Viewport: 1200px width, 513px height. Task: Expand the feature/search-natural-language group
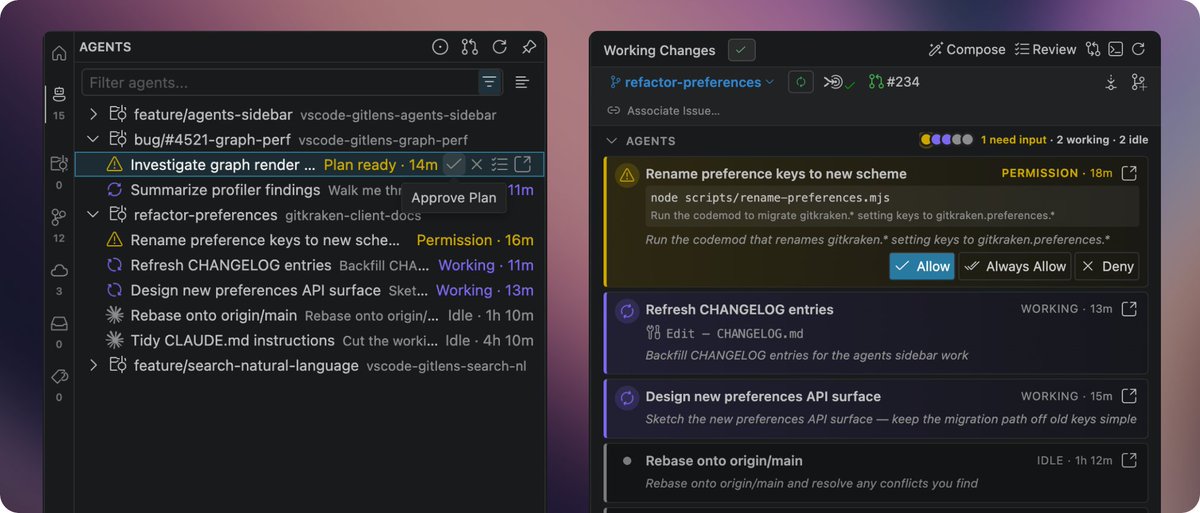(x=93, y=365)
